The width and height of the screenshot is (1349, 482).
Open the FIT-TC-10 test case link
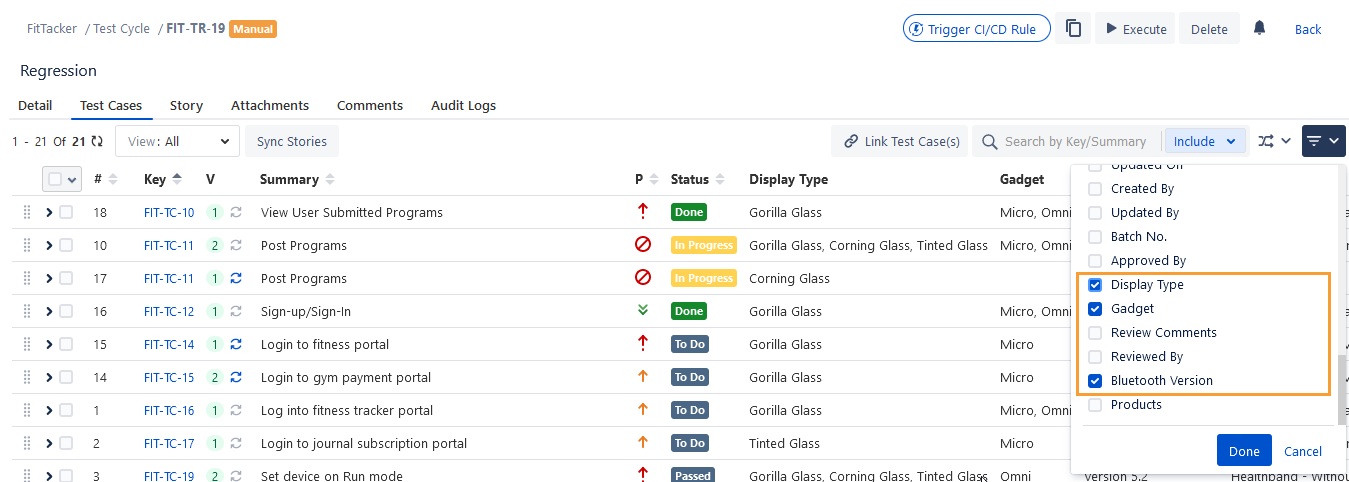tap(169, 212)
